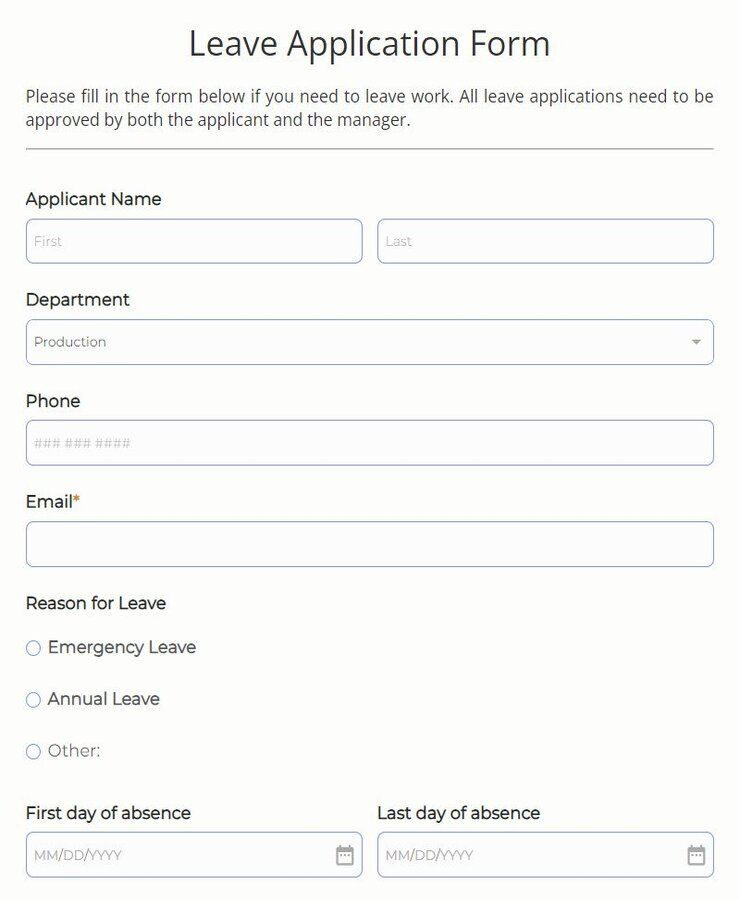
Task: Open the calendar picker for First day of absence
Action: (345, 855)
